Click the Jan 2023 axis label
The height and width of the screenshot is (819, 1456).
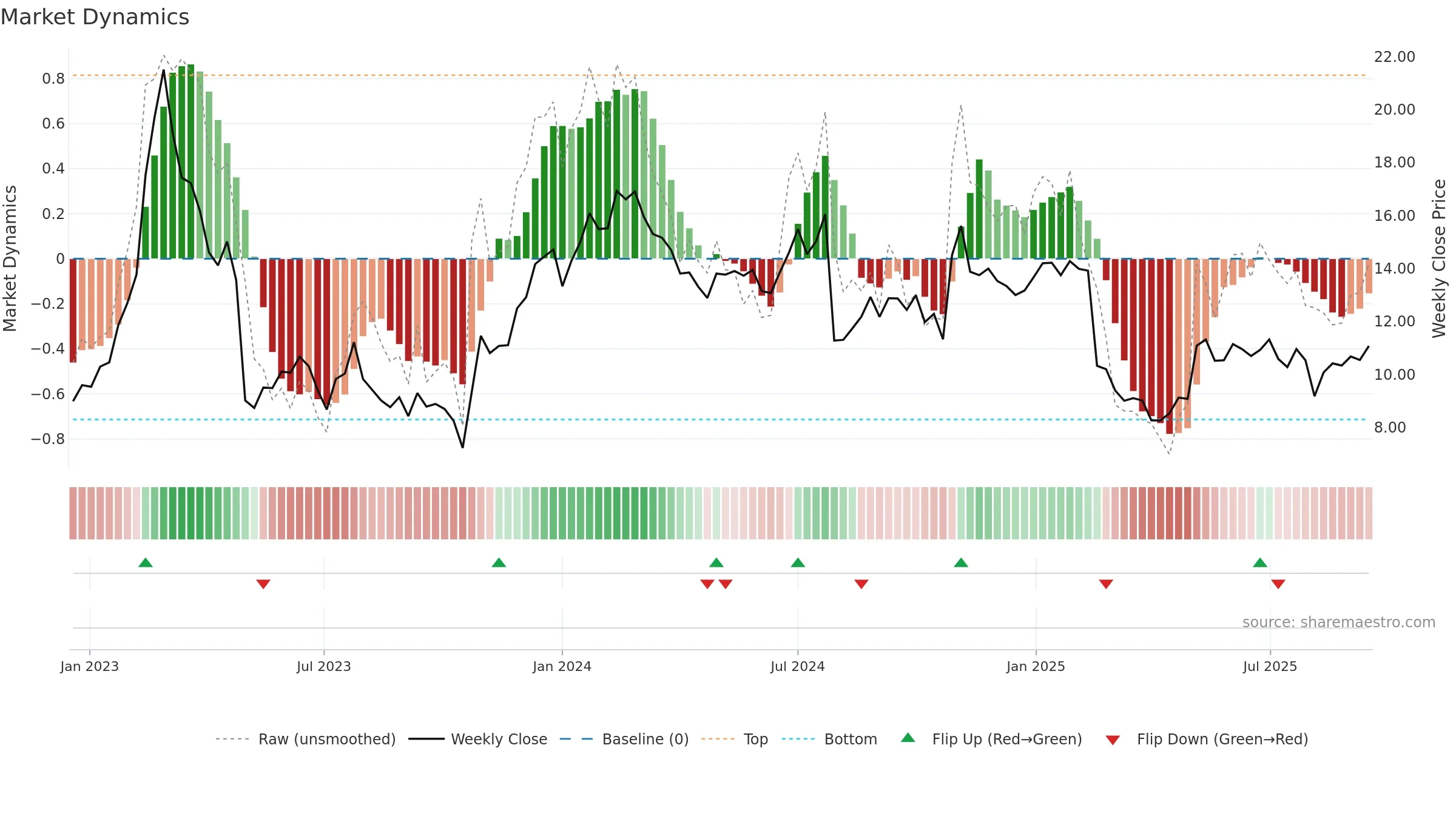(90, 666)
